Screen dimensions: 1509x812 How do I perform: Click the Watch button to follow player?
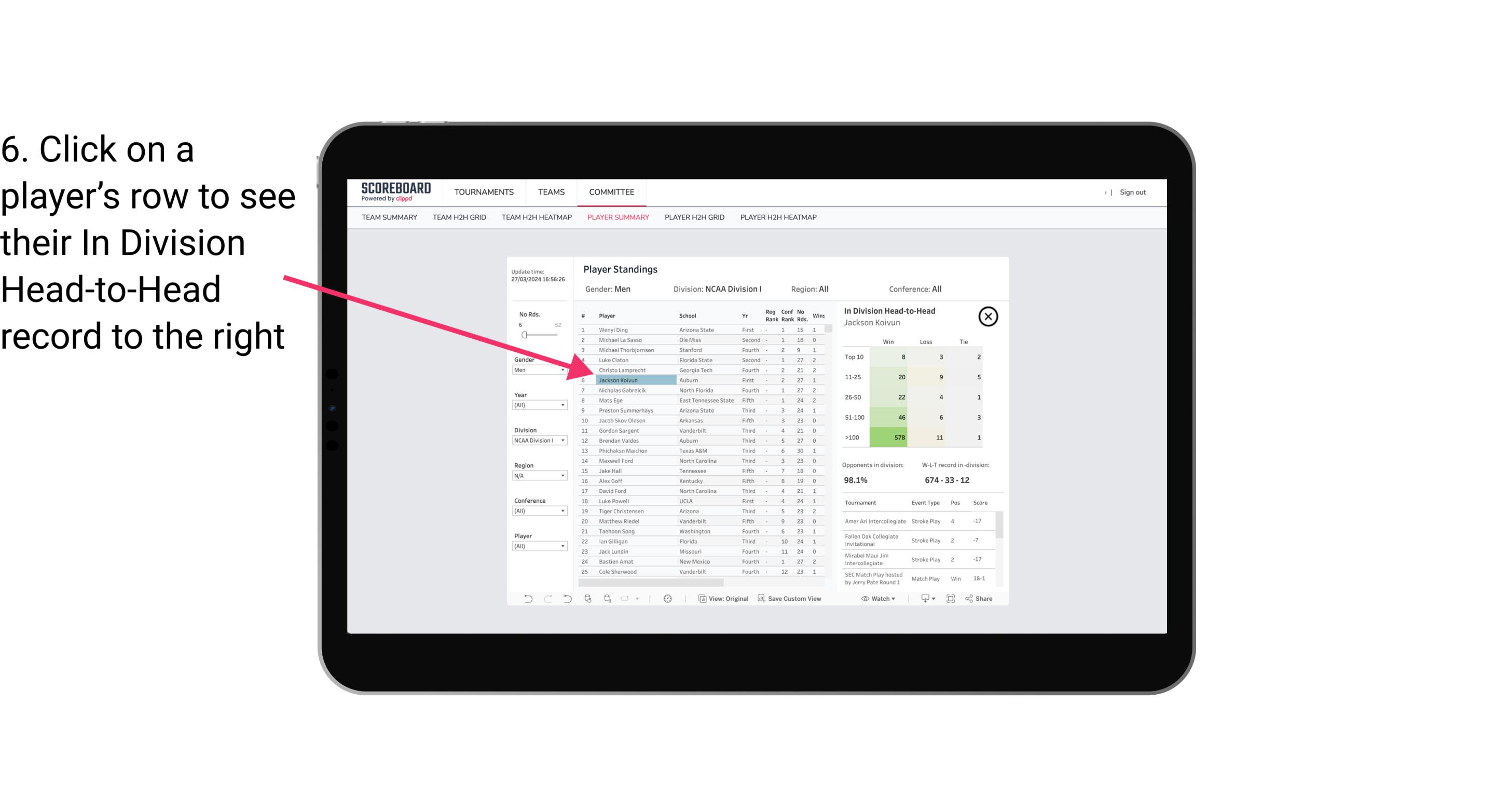coord(878,599)
